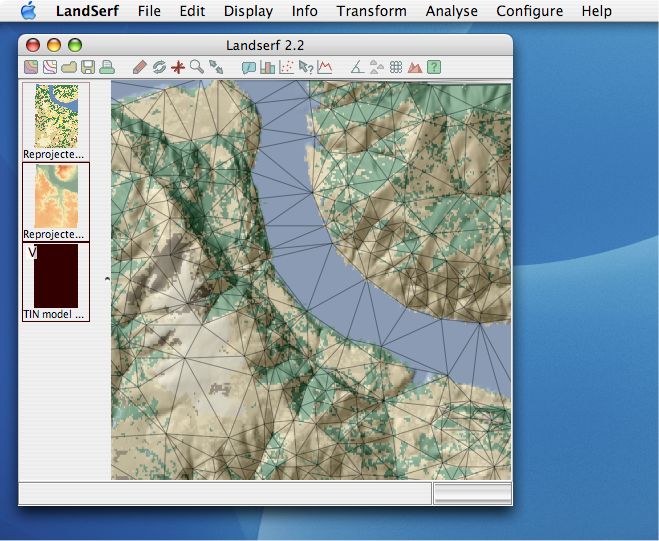Click the open vector contour icon
659x541 pixels.
point(50,67)
